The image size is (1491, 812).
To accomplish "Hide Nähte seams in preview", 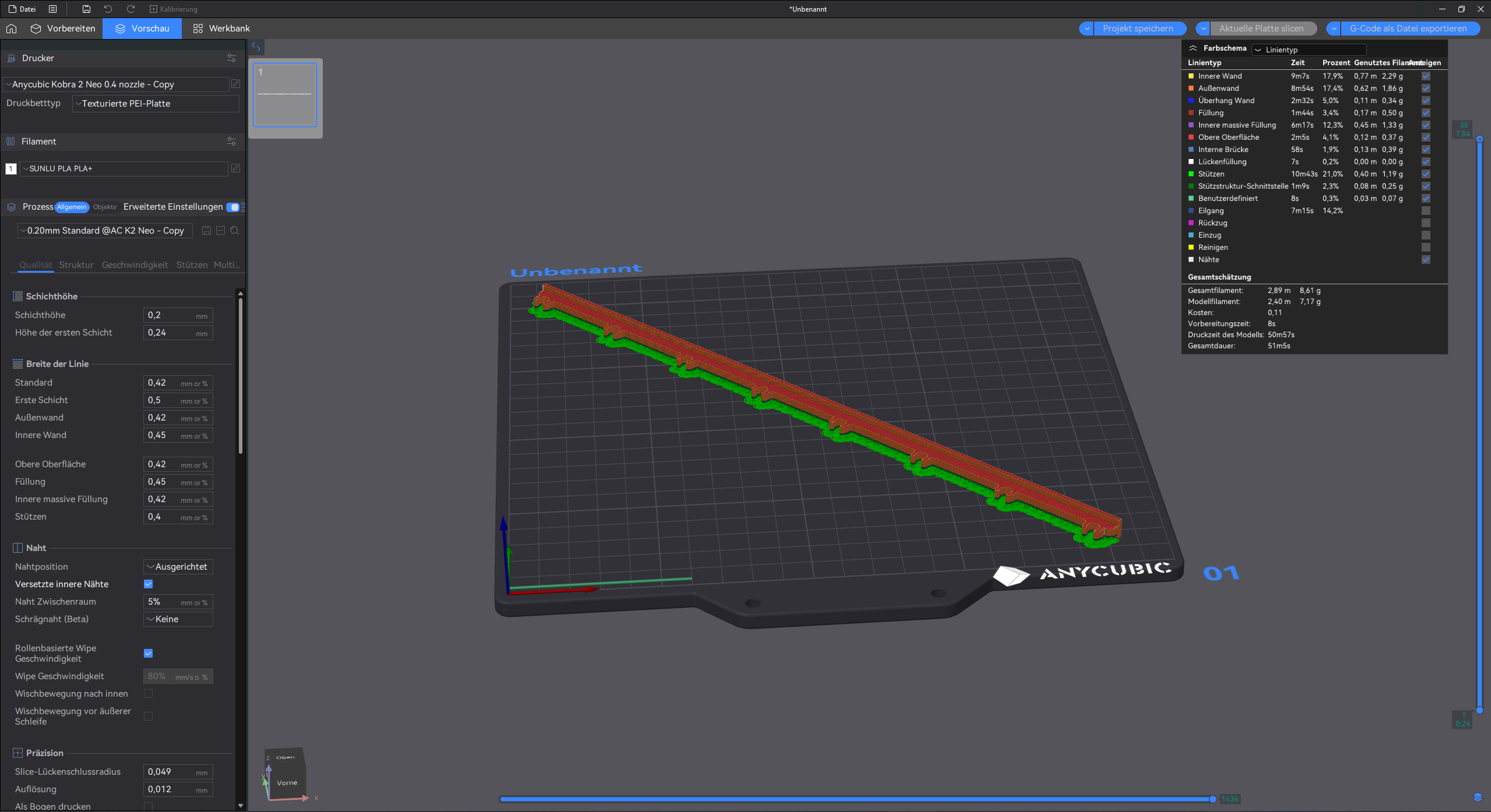I will (1426, 260).
